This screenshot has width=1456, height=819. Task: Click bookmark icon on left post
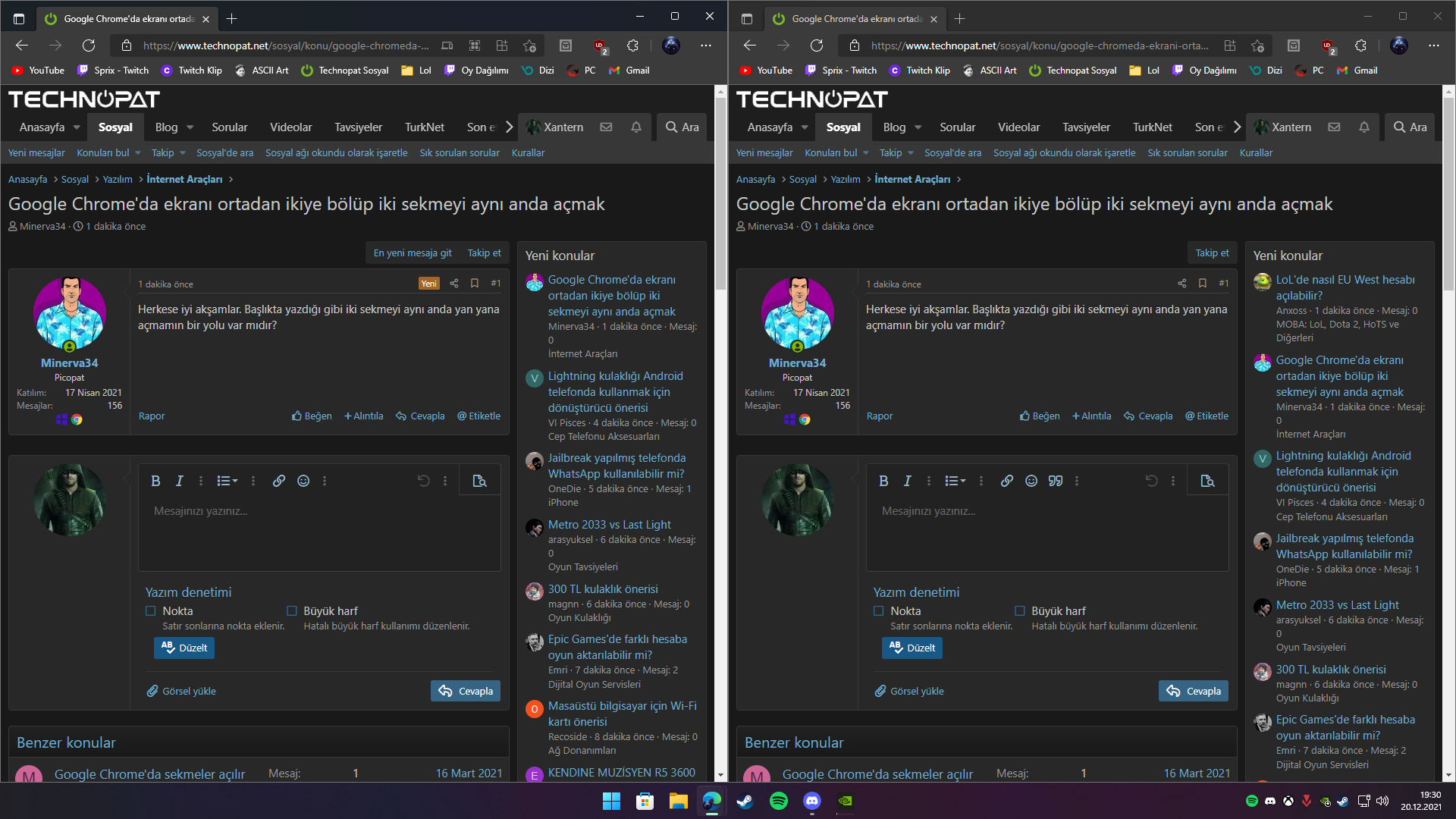(x=475, y=284)
